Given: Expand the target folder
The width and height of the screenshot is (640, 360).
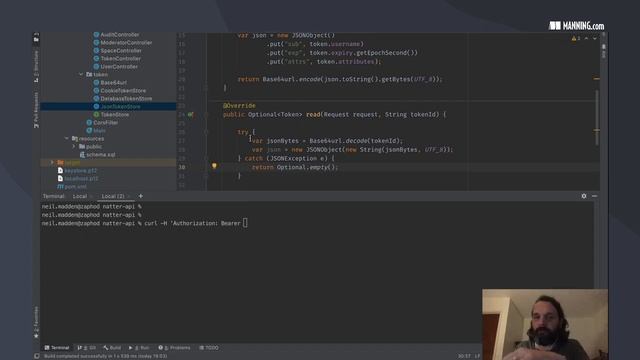Looking at the screenshot, I should pos(52,162).
